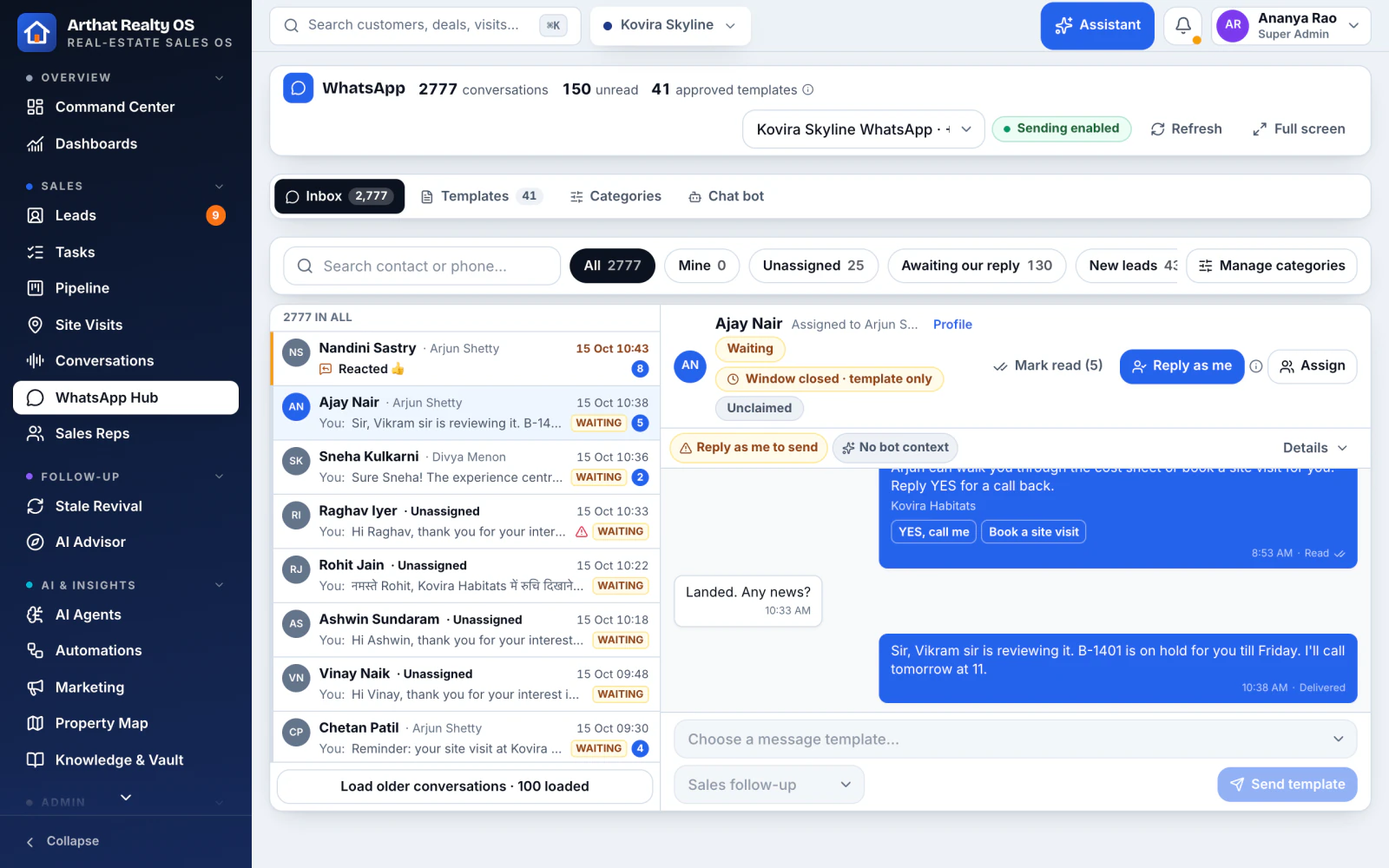The width and height of the screenshot is (1389, 868).
Task: Open AI Advisor in sidebar
Action: pyautogui.click(x=126, y=542)
